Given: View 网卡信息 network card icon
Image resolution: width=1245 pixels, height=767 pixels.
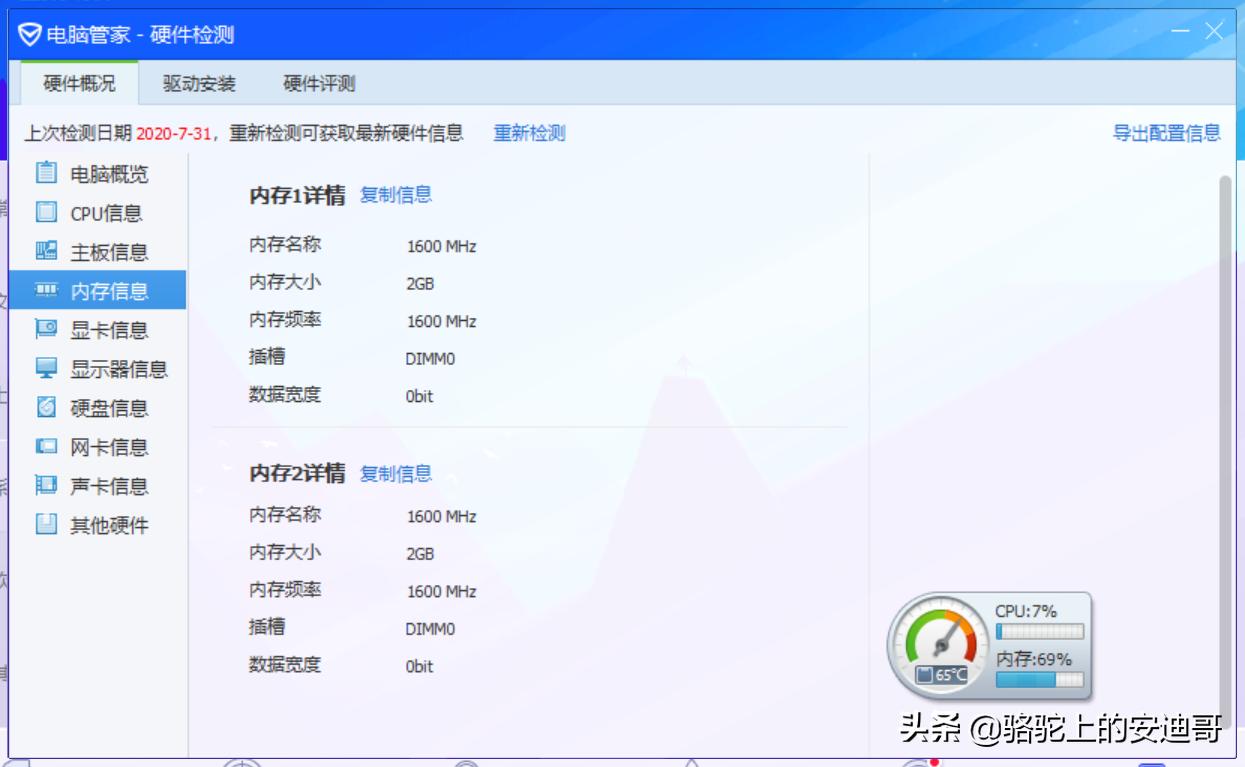Looking at the screenshot, I should pyautogui.click(x=46, y=447).
